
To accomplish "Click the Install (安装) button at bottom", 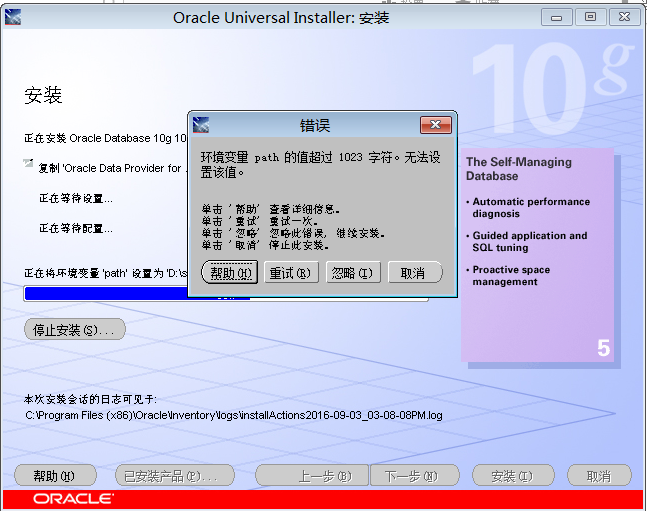I will pos(513,476).
